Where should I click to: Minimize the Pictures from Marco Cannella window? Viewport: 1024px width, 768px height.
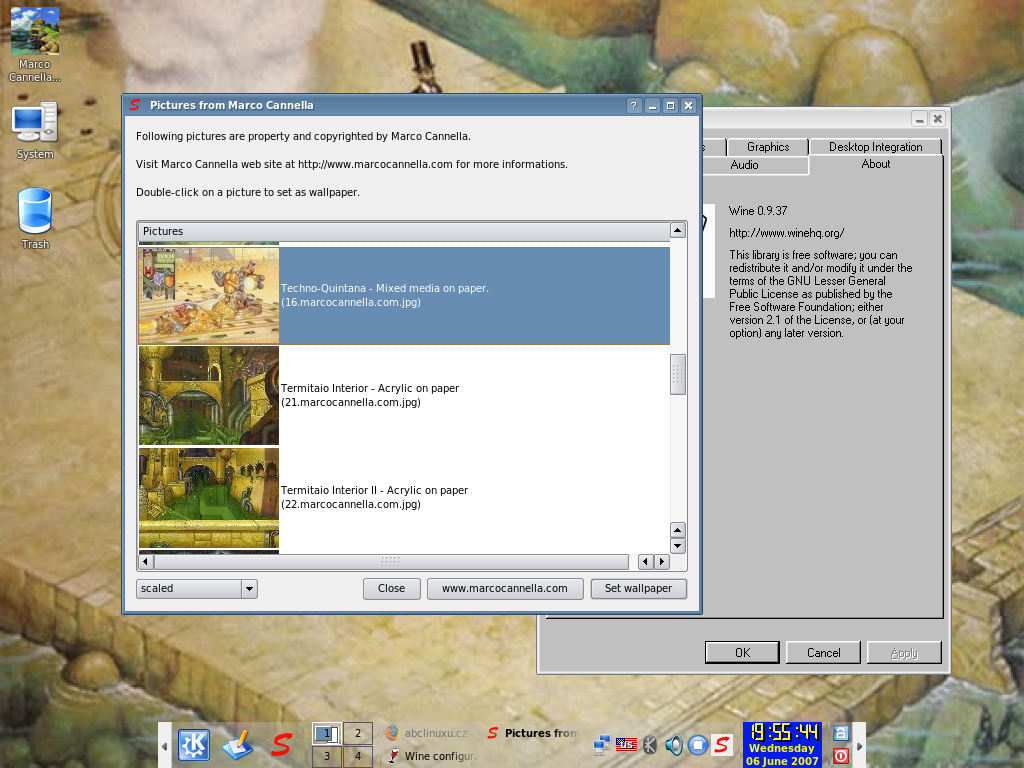coord(652,106)
